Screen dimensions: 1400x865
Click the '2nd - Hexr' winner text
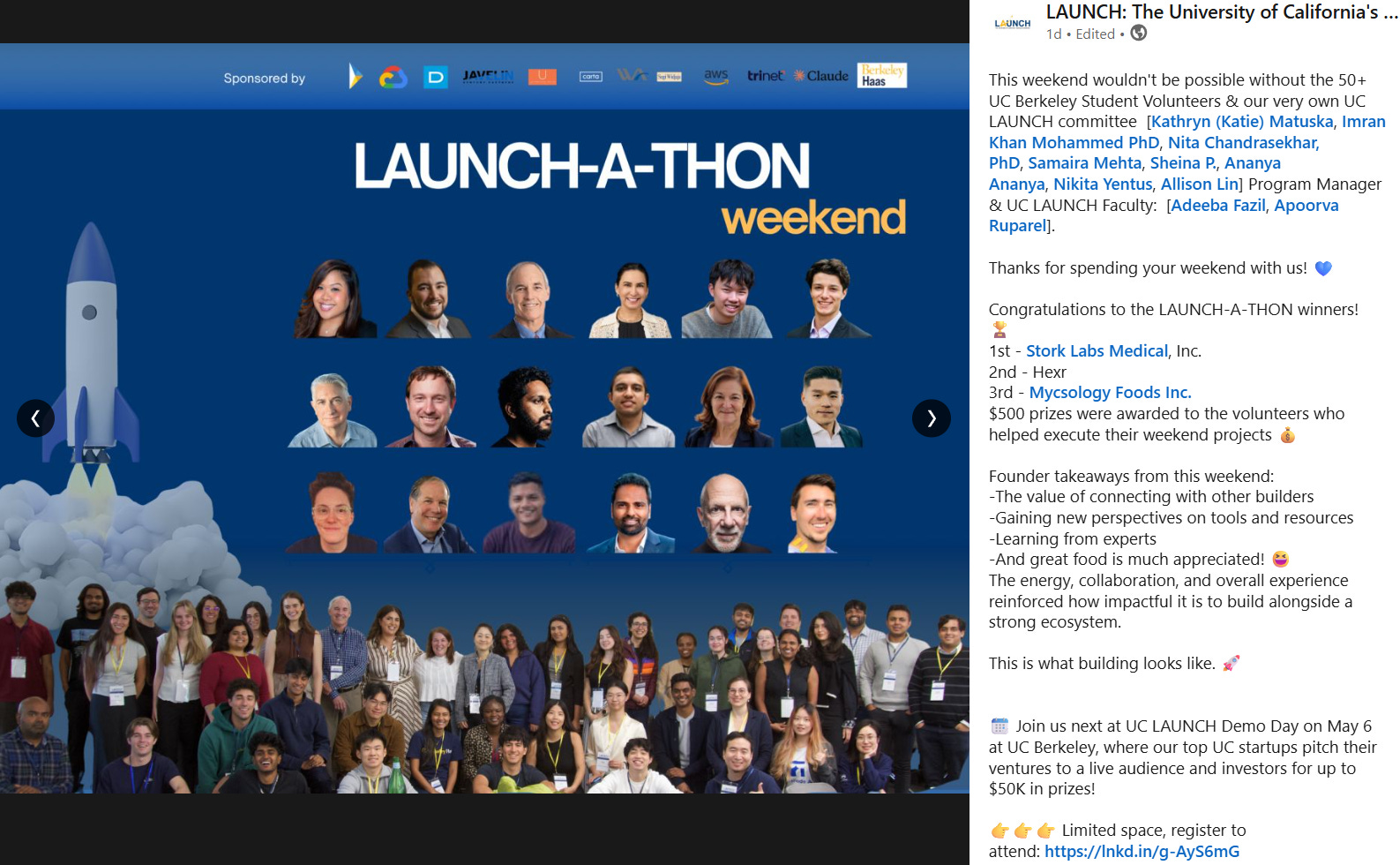point(1027,372)
